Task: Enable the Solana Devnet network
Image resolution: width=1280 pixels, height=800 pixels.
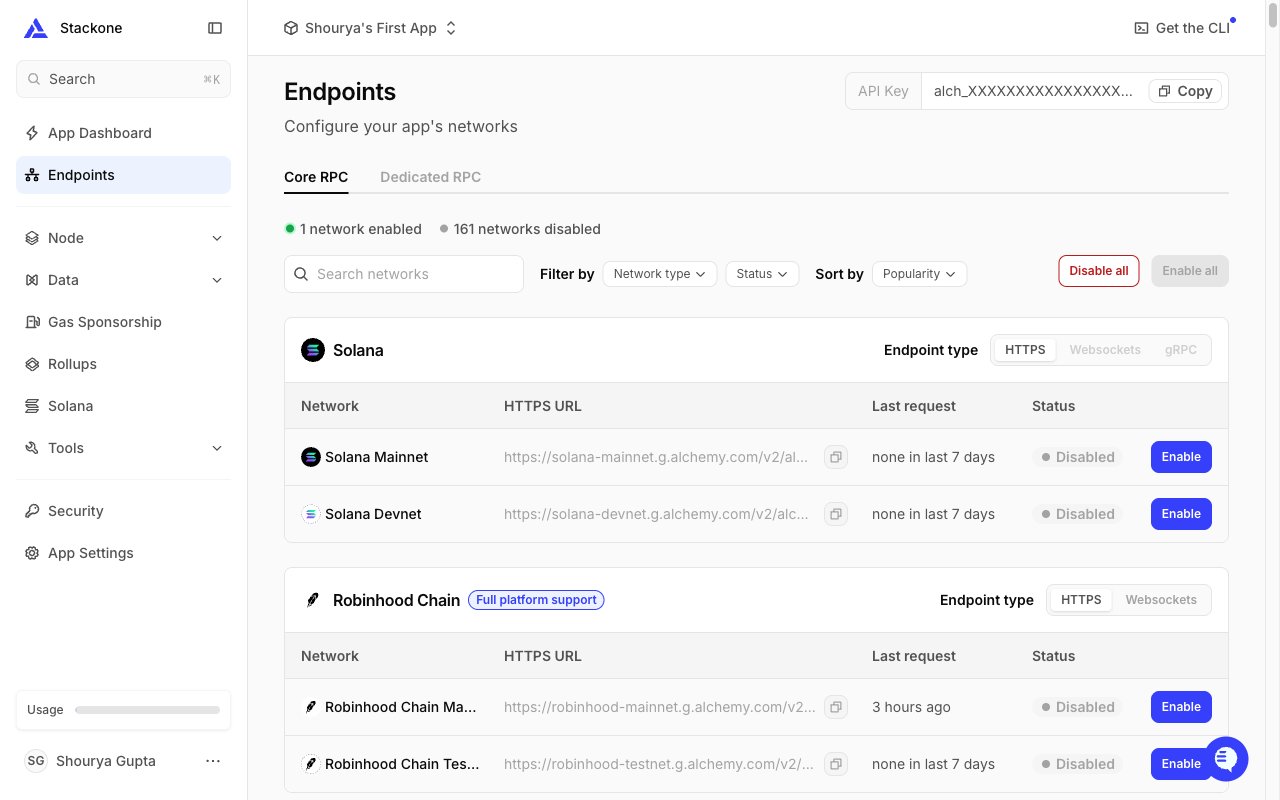Action: point(1181,514)
